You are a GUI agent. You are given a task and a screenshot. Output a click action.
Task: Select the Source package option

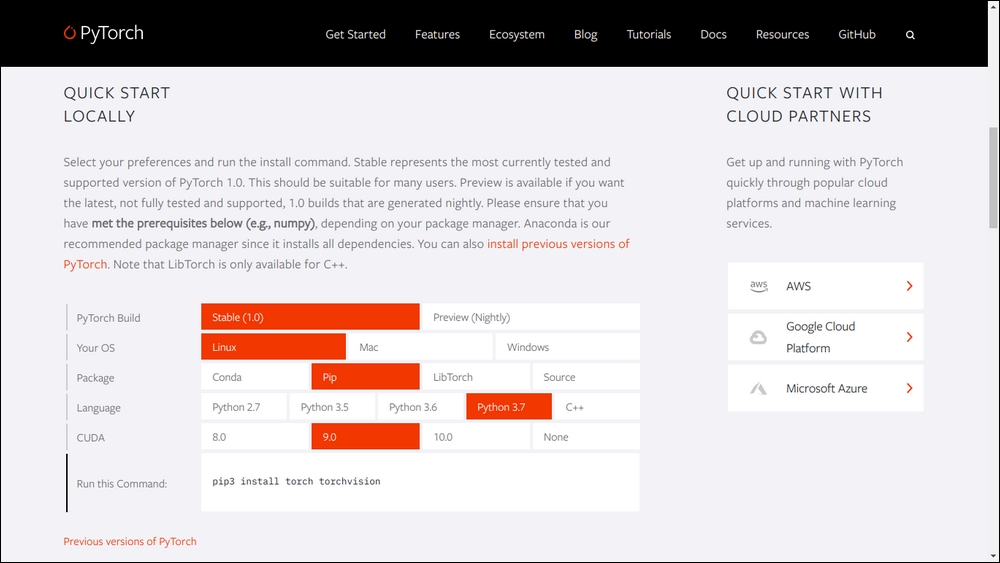(586, 377)
